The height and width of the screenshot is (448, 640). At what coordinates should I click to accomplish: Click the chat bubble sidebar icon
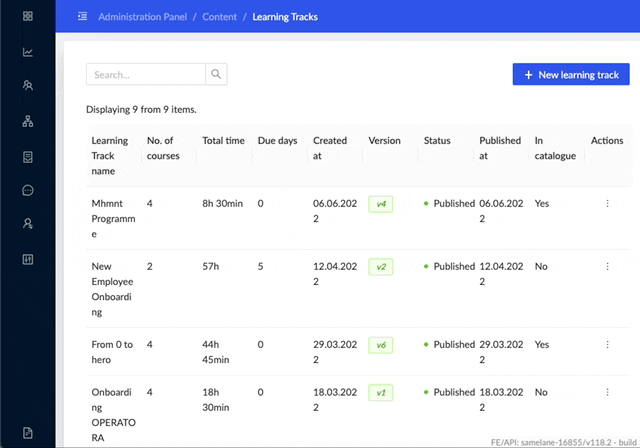(x=28, y=190)
